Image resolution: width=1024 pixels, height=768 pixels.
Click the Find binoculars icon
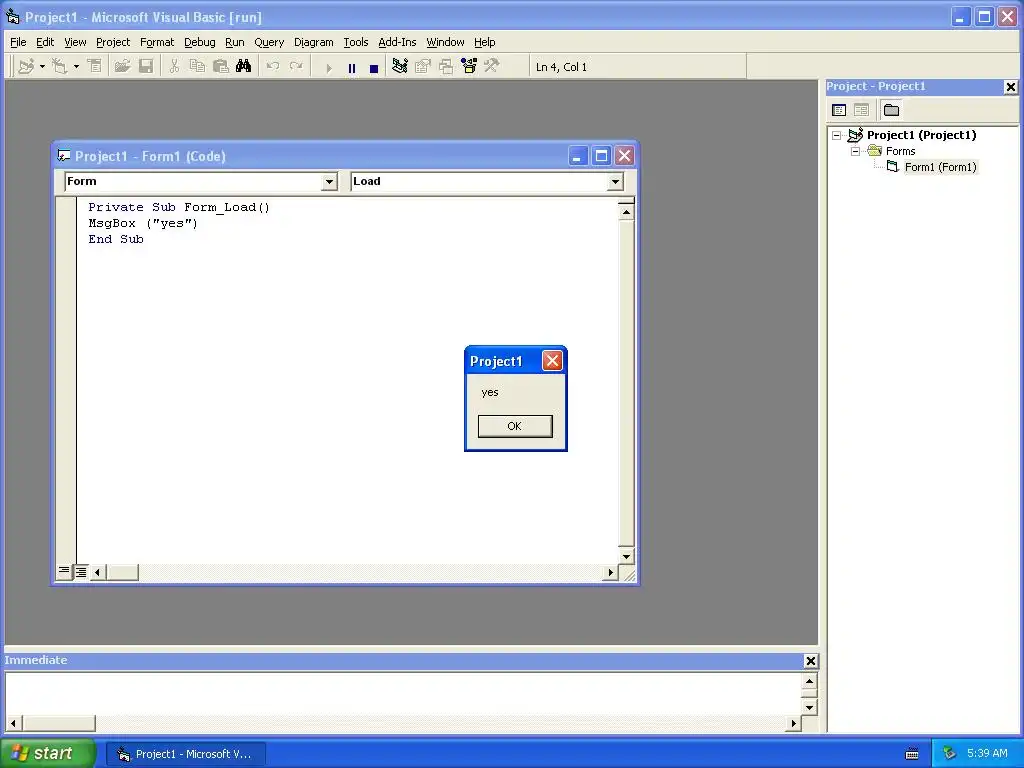(x=244, y=67)
